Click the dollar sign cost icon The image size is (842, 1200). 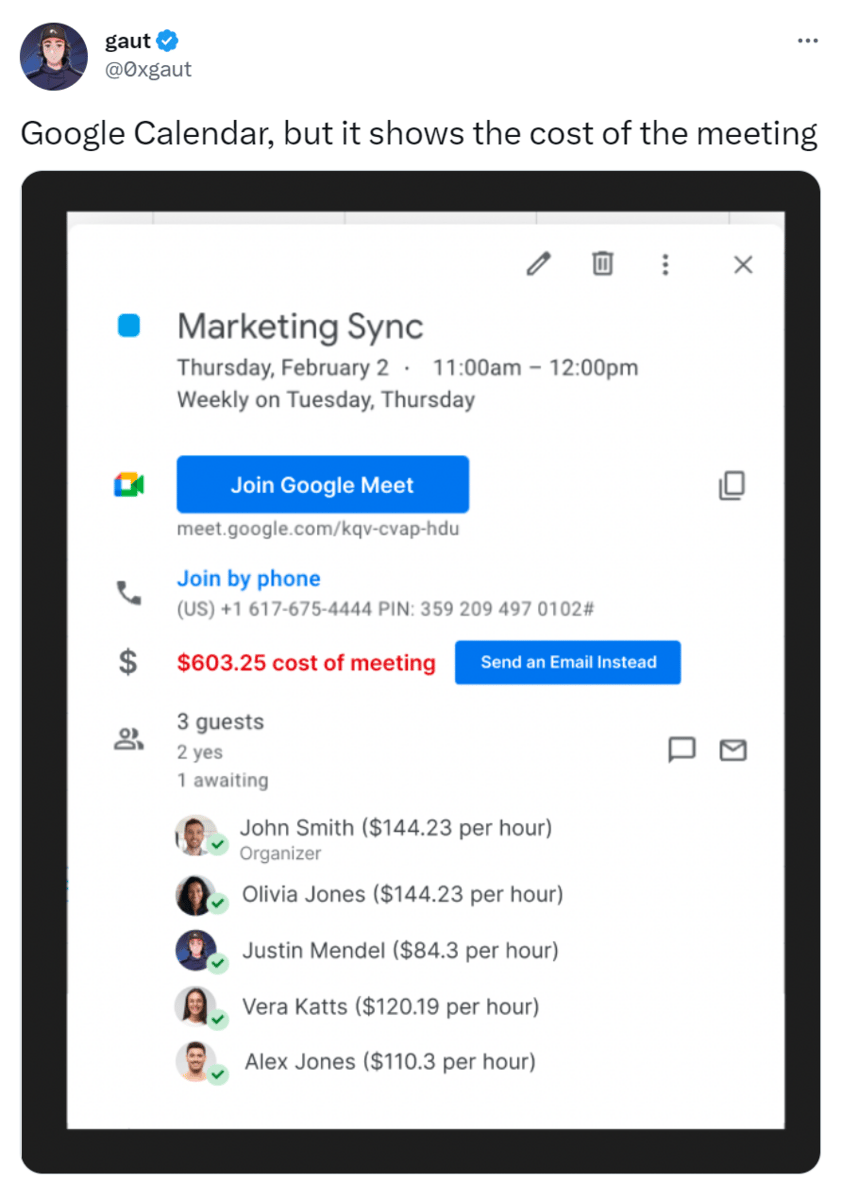point(129,661)
